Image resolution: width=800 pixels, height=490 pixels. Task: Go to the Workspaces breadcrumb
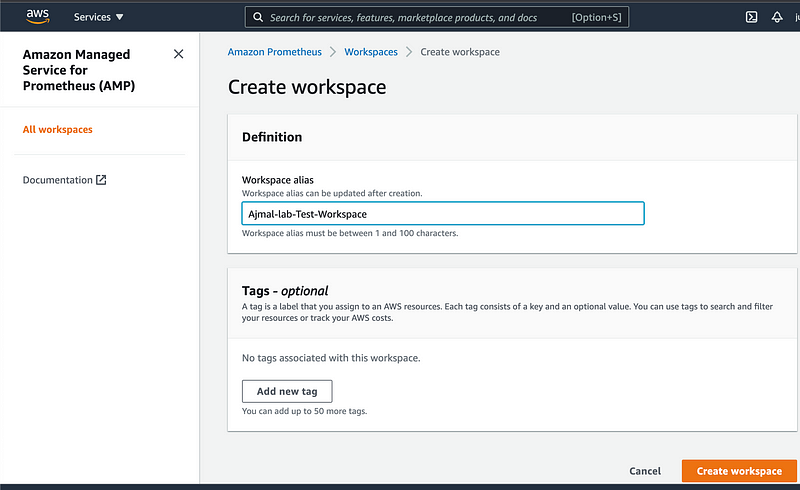(x=371, y=52)
